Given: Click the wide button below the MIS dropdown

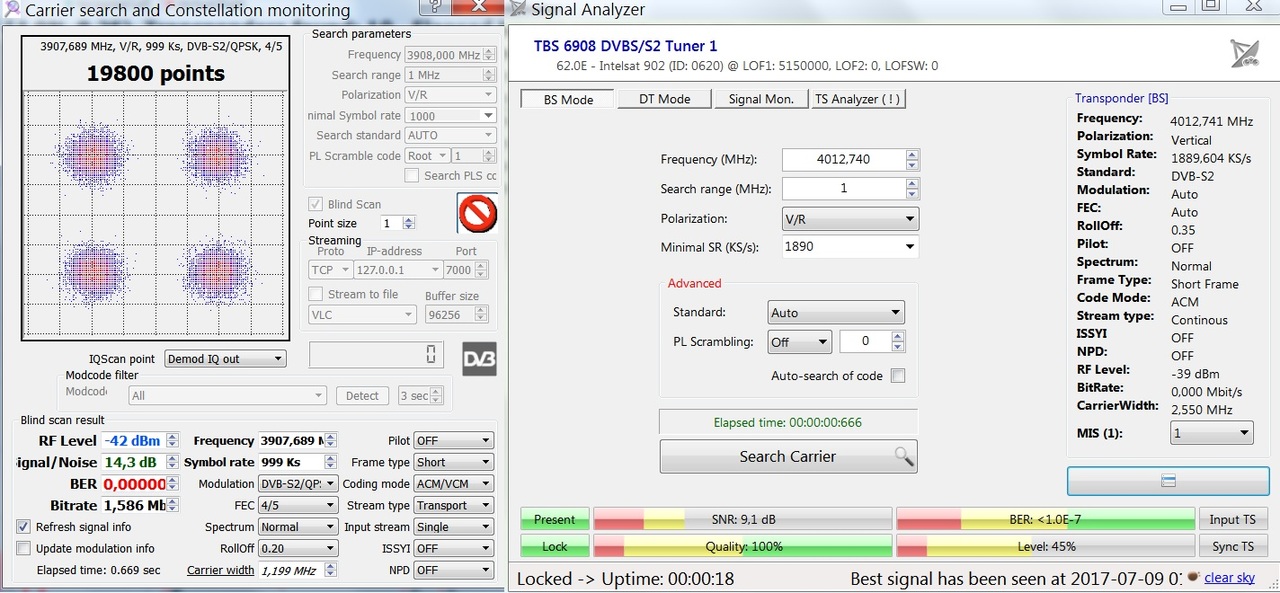Looking at the screenshot, I should pyautogui.click(x=1167, y=481).
